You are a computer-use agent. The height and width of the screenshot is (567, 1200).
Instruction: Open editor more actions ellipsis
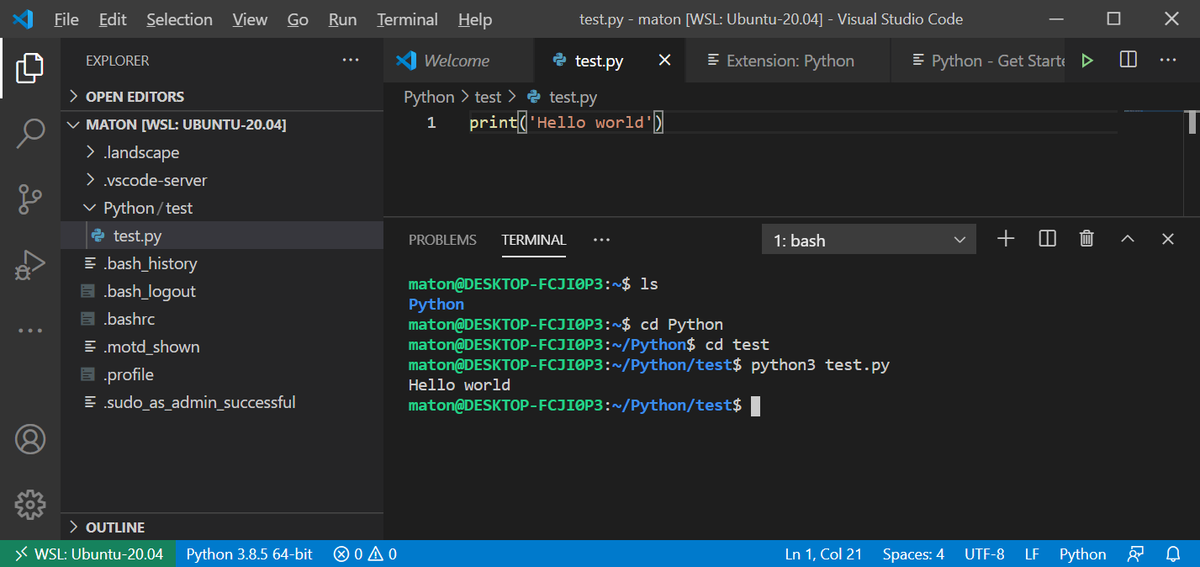(1168, 60)
